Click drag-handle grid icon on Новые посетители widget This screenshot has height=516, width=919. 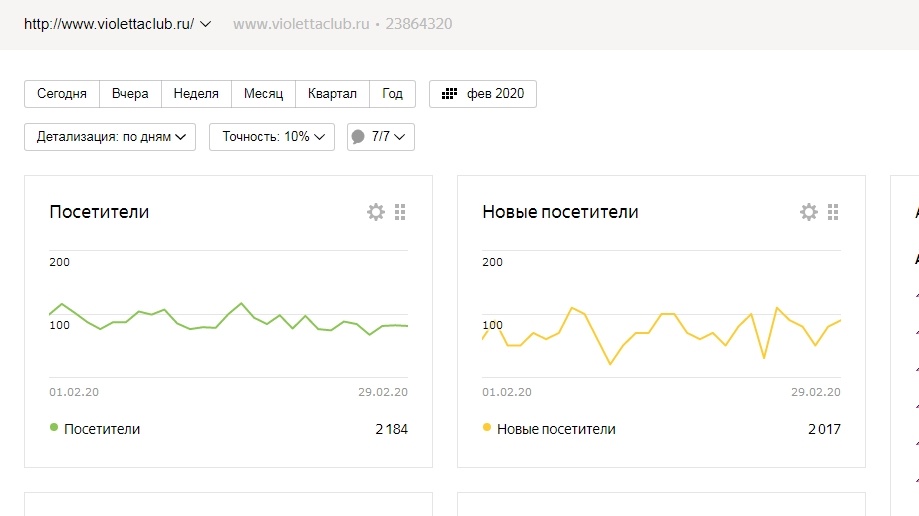click(833, 212)
